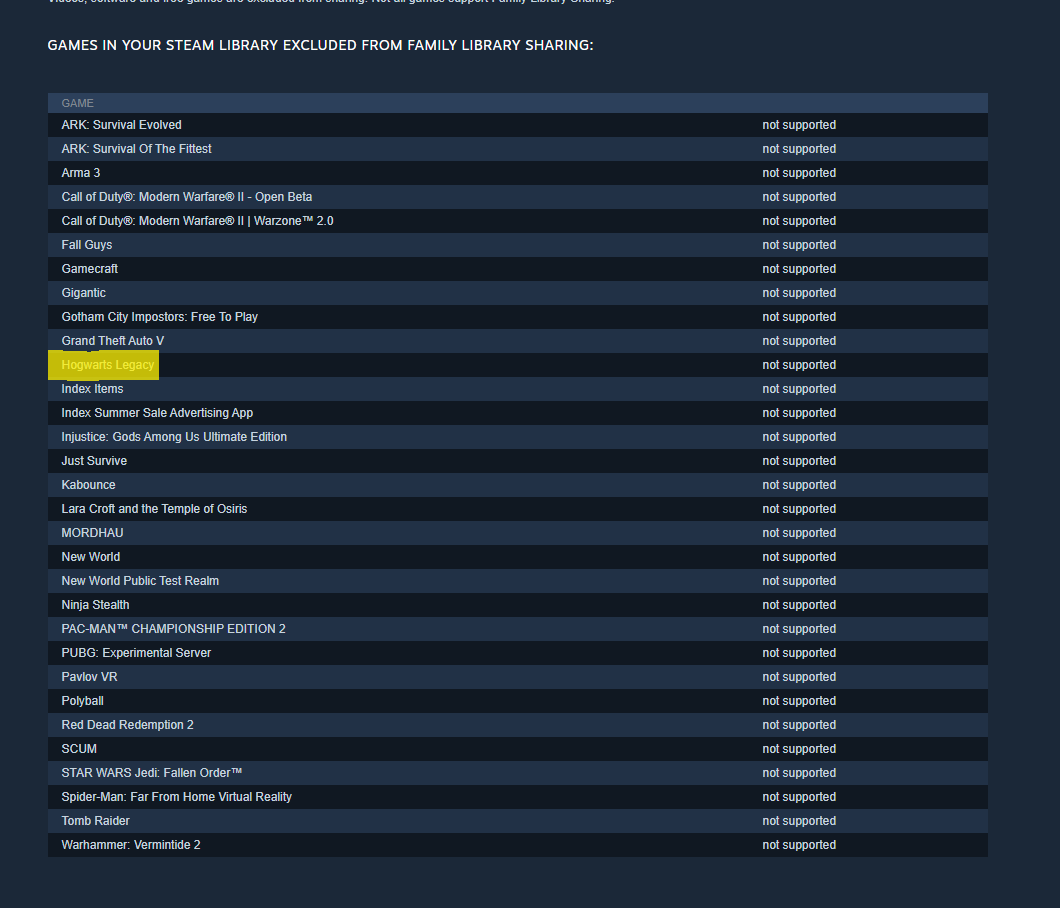Click 'not supported' status for Tomb Raider
The width and height of the screenshot is (1060, 908).
point(799,821)
